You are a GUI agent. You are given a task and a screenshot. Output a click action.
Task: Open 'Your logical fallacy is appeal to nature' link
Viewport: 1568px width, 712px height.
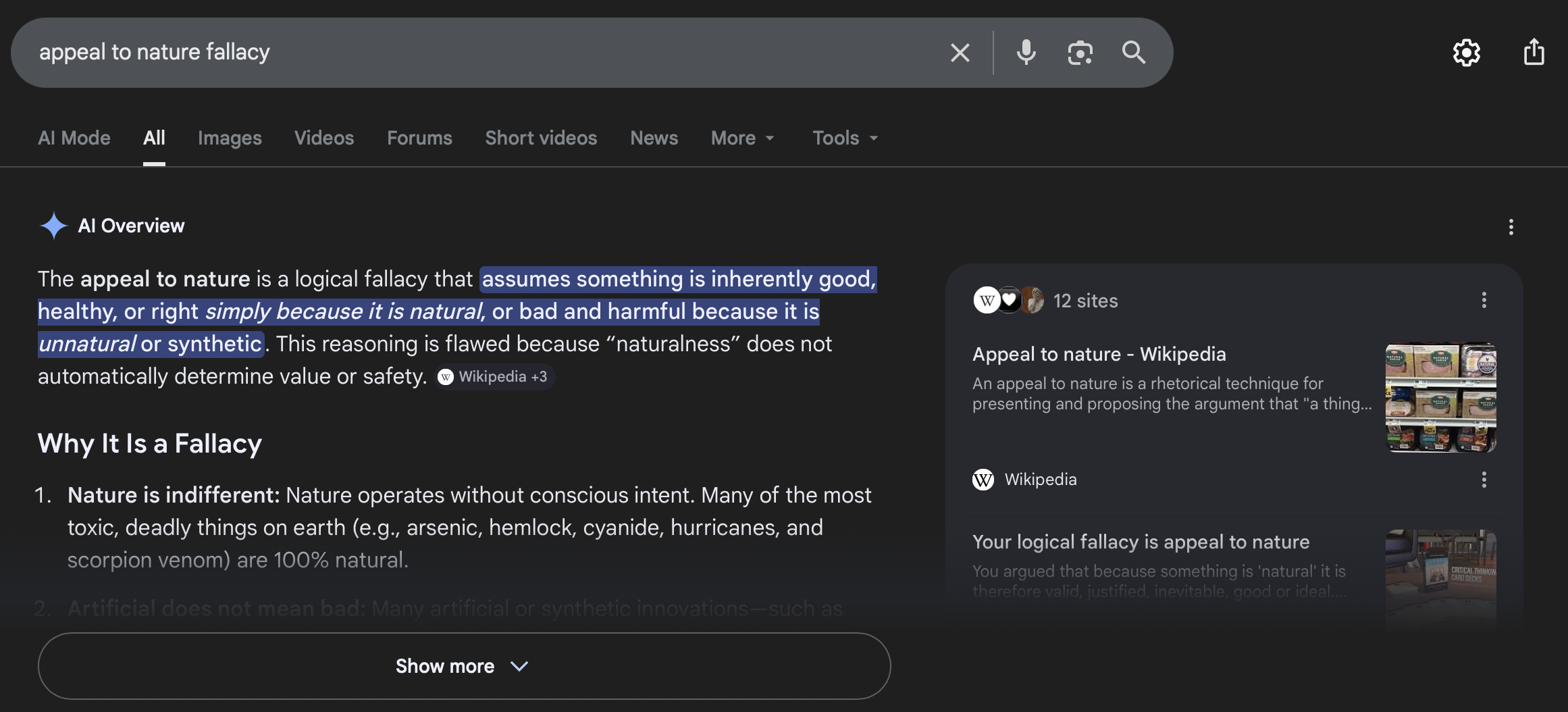point(1141,542)
